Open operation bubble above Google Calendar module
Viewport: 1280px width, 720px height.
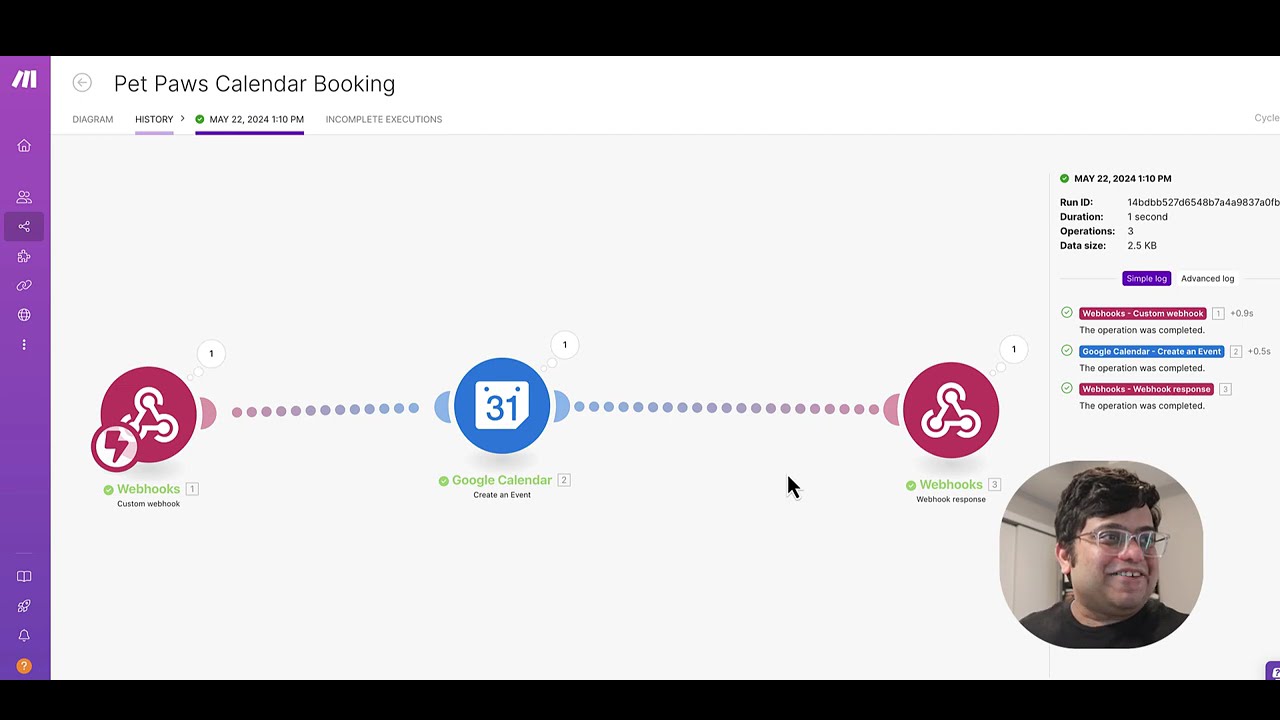(x=564, y=345)
